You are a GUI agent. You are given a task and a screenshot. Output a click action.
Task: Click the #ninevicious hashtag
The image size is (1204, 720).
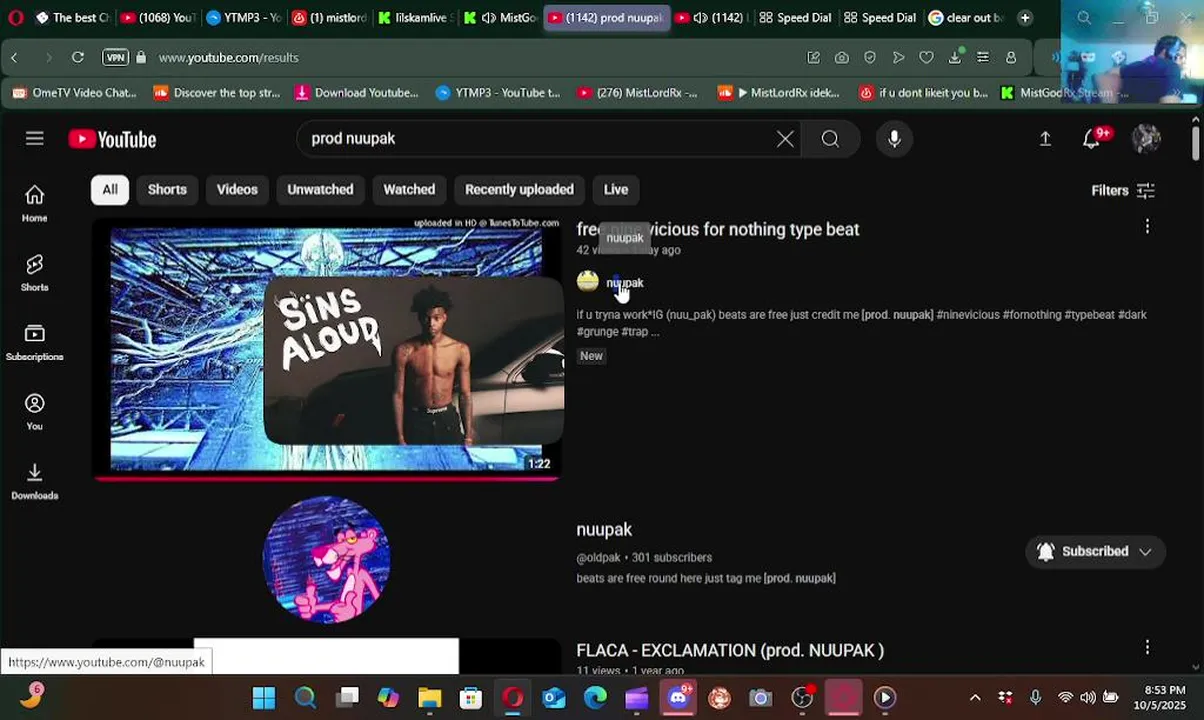click(968, 315)
